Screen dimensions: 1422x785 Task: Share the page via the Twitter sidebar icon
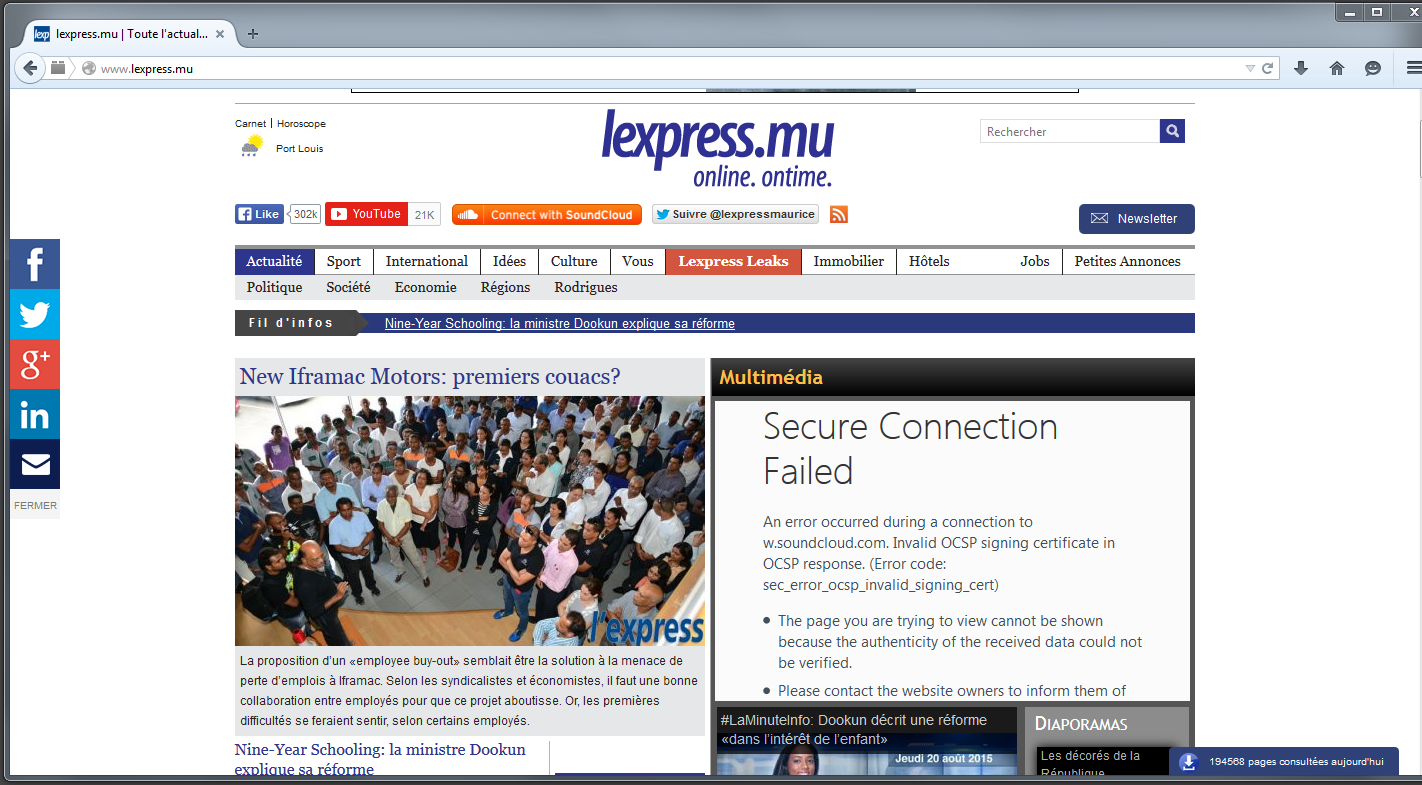pyautogui.click(x=35, y=314)
